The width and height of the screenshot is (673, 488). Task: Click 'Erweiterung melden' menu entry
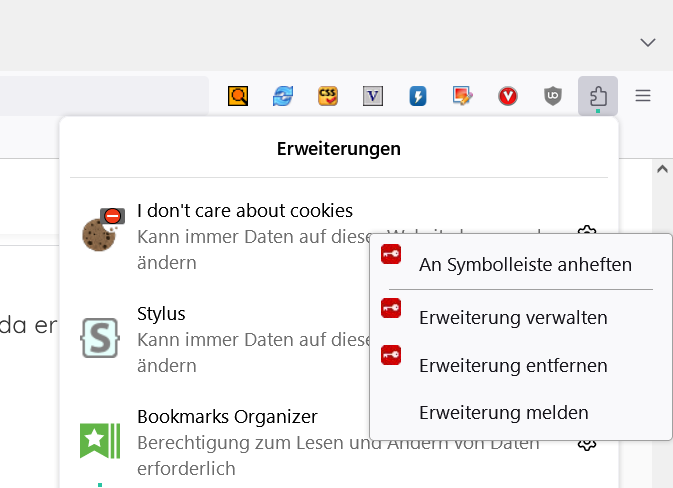click(x=503, y=412)
